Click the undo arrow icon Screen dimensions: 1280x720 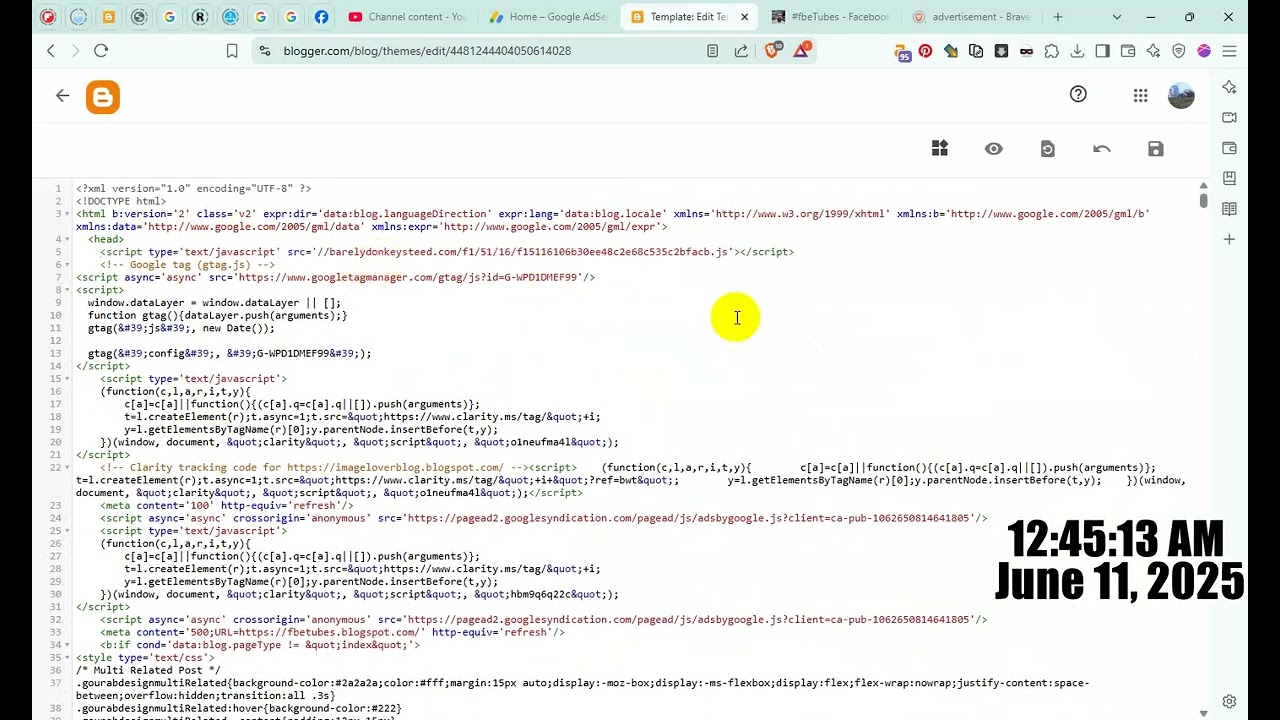1102,149
